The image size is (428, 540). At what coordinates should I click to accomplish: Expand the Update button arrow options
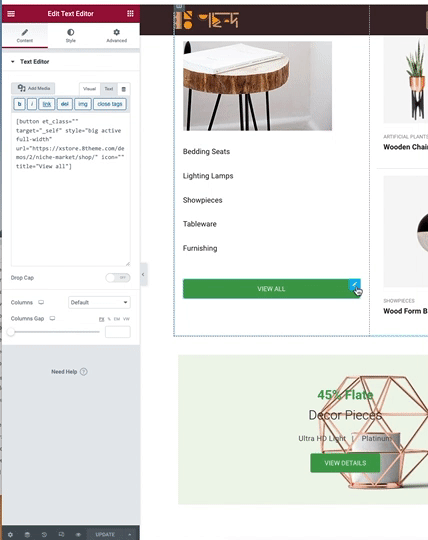click(x=130, y=534)
